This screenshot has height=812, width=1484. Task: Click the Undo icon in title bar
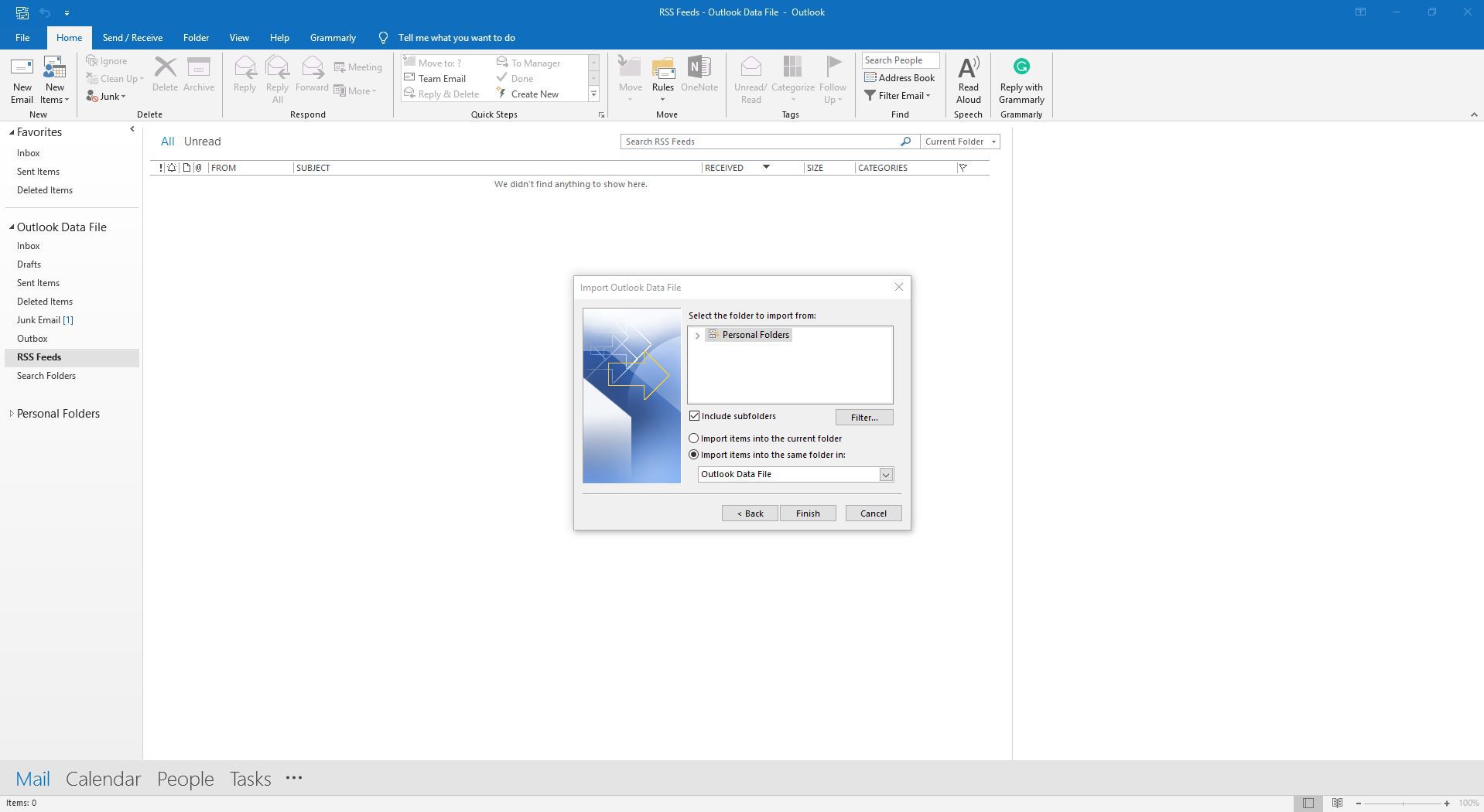click(45, 12)
